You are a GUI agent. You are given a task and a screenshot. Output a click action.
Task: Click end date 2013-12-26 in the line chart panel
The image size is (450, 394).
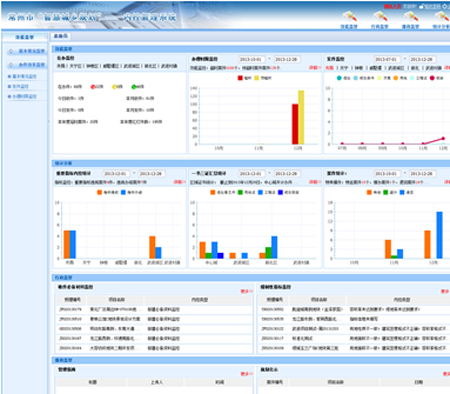coord(422,59)
